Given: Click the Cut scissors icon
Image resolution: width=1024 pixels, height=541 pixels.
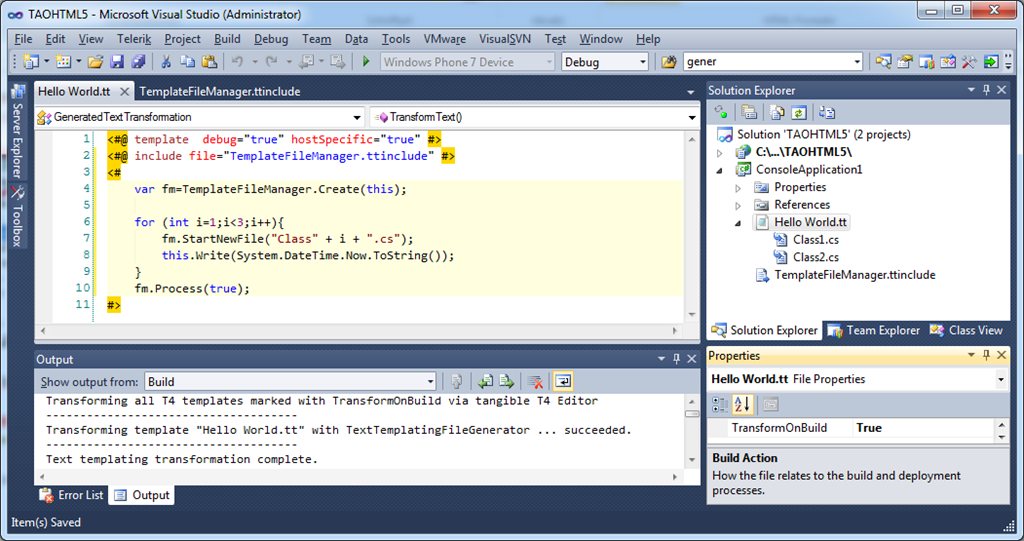Looking at the screenshot, I should click(x=167, y=62).
